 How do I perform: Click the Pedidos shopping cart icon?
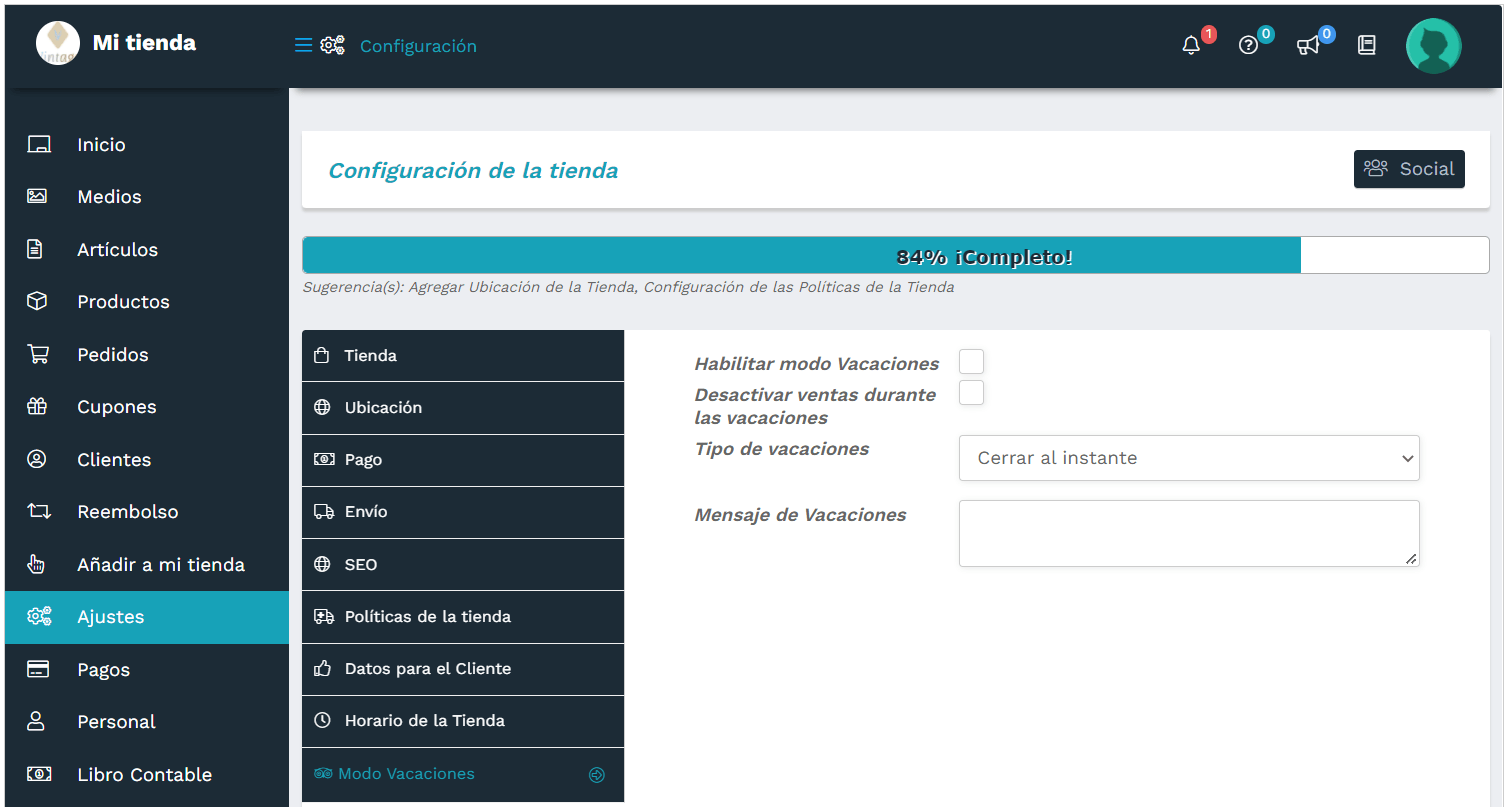pos(38,354)
